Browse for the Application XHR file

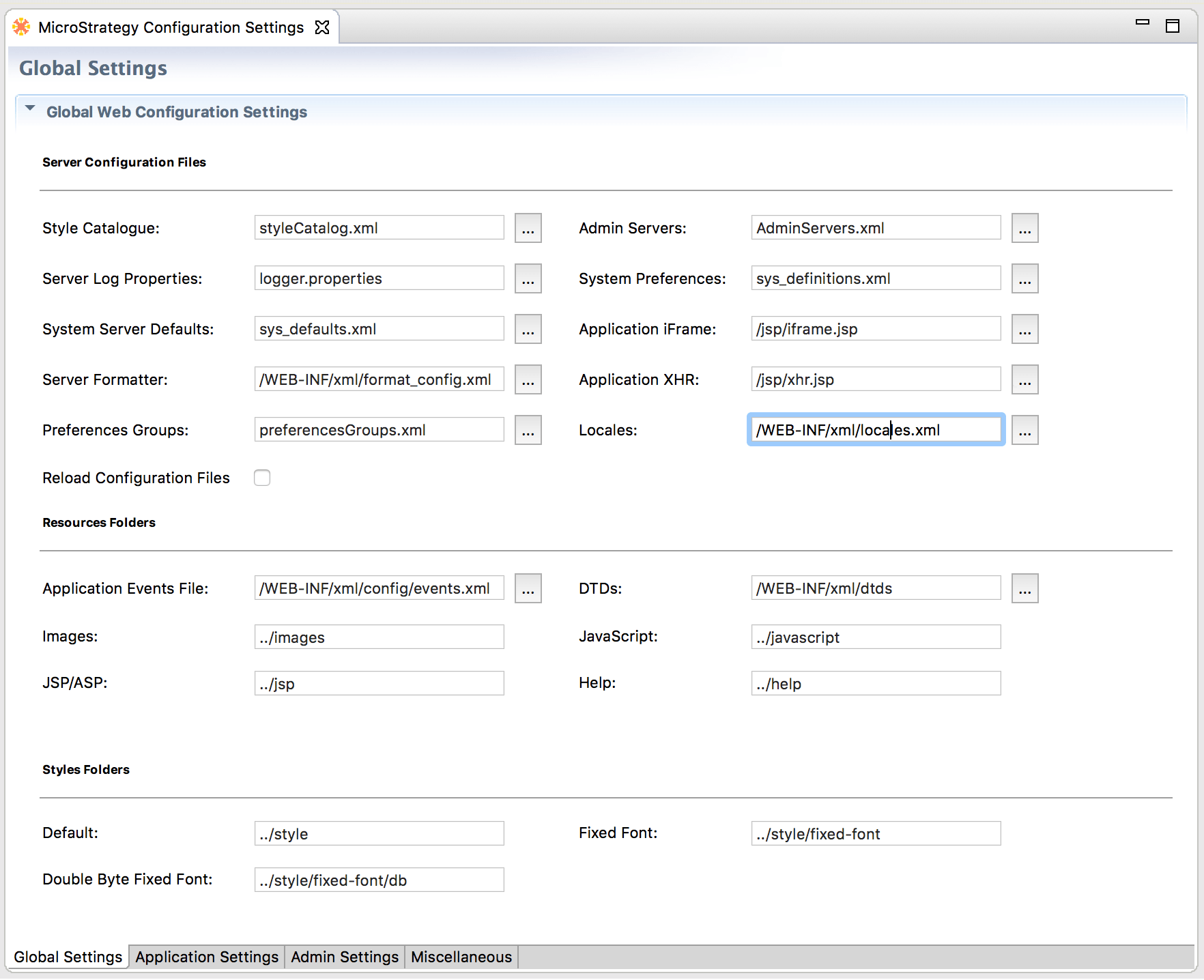click(x=1024, y=379)
